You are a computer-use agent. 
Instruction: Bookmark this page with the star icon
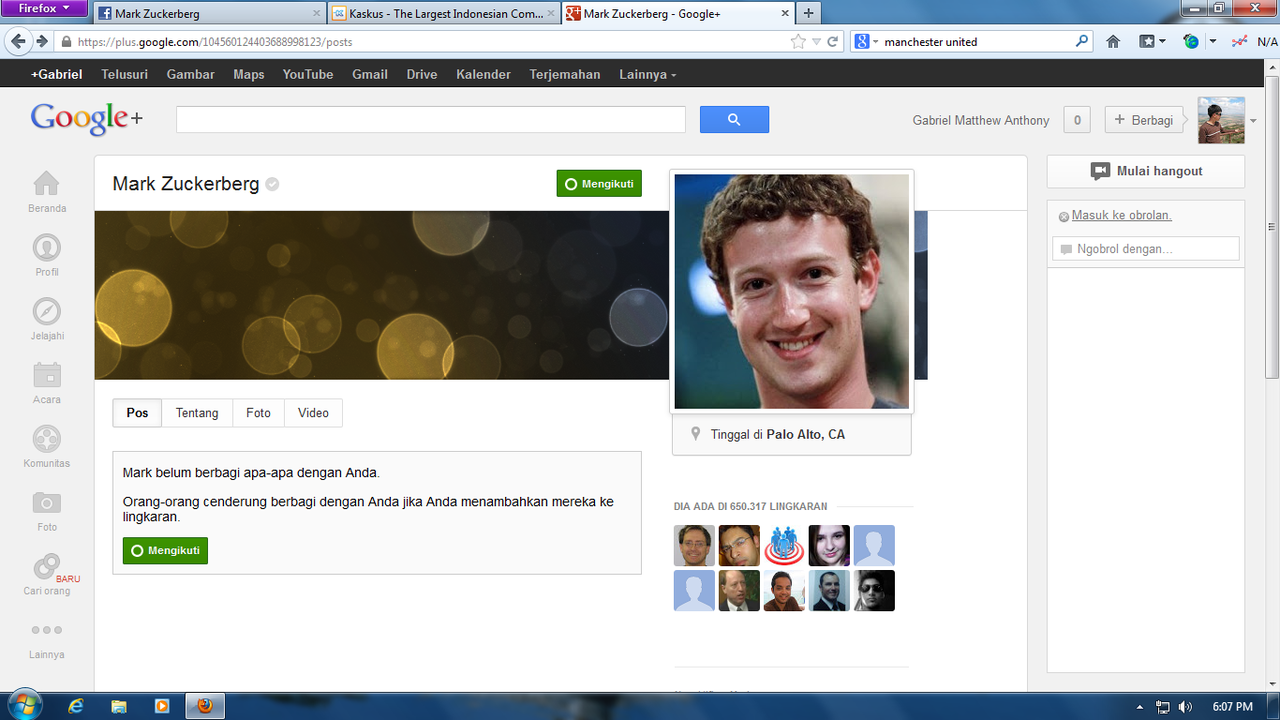(798, 42)
